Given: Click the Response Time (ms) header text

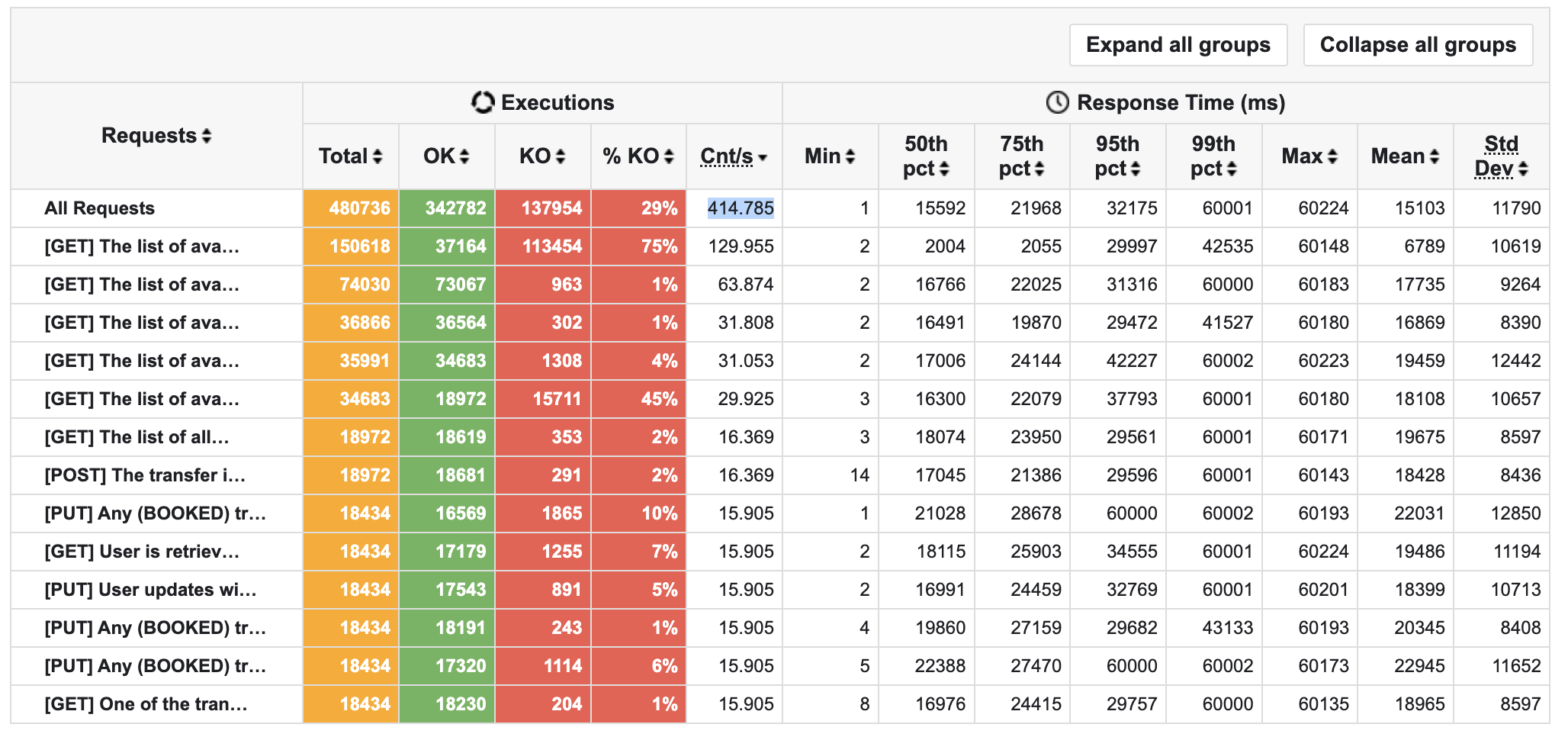Looking at the screenshot, I should coord(1181,102).
